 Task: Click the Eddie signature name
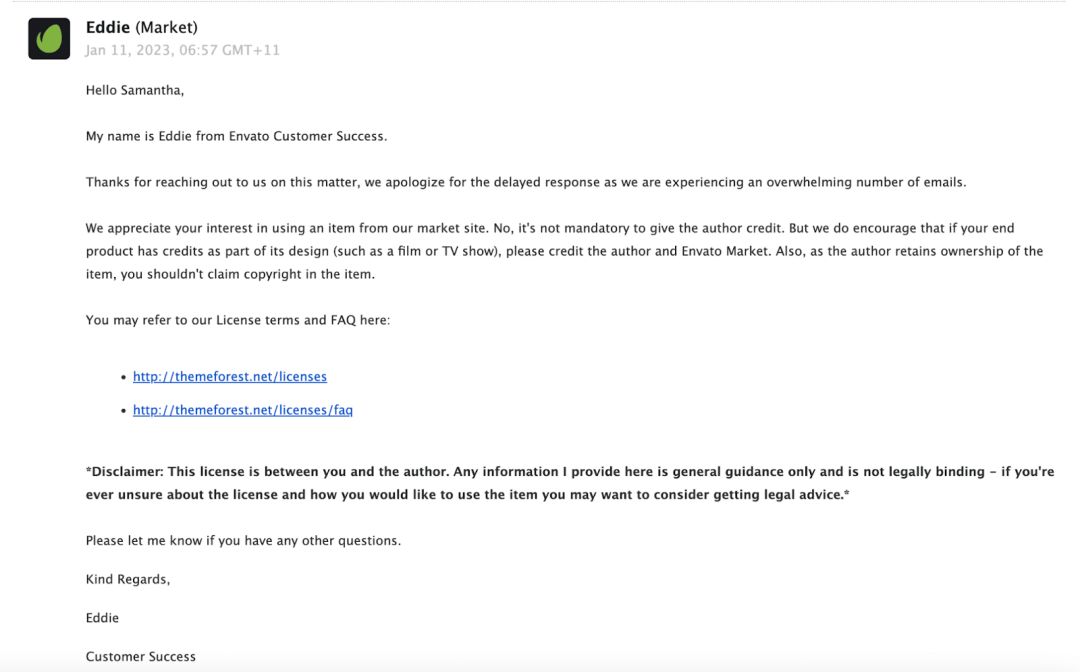pos(102,618)
